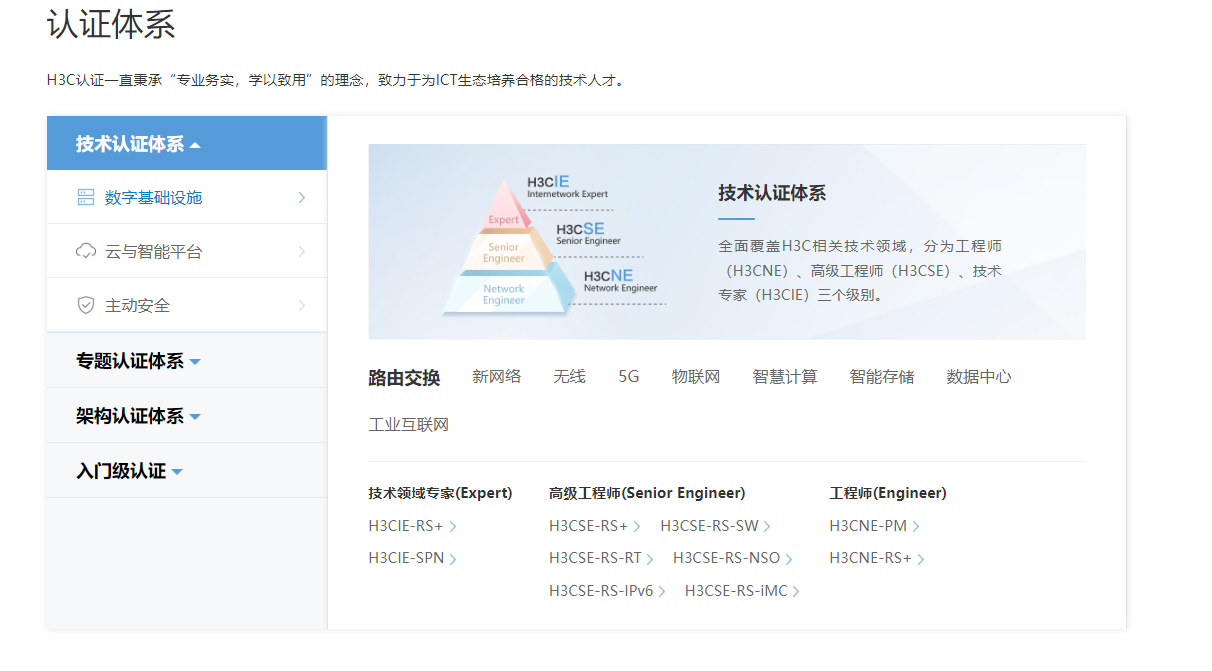
Task: Click the 高级工程师(Senior Engineer) column heading
Action: pyautogui.click(x=647, y=493)
